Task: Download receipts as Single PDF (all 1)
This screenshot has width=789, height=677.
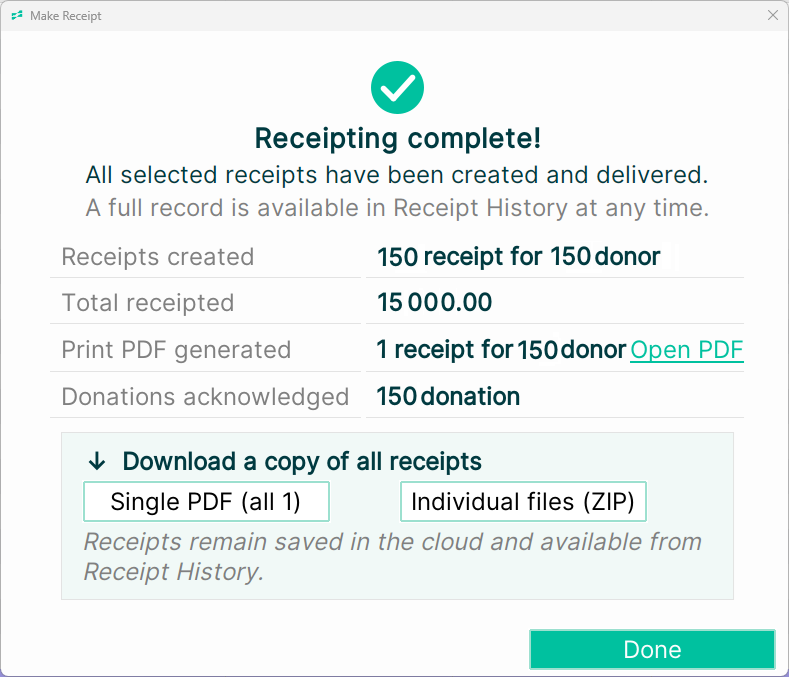Action: point(206,501)
